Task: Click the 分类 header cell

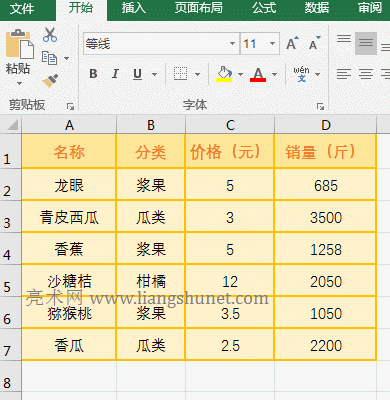Action: (151, 151)
